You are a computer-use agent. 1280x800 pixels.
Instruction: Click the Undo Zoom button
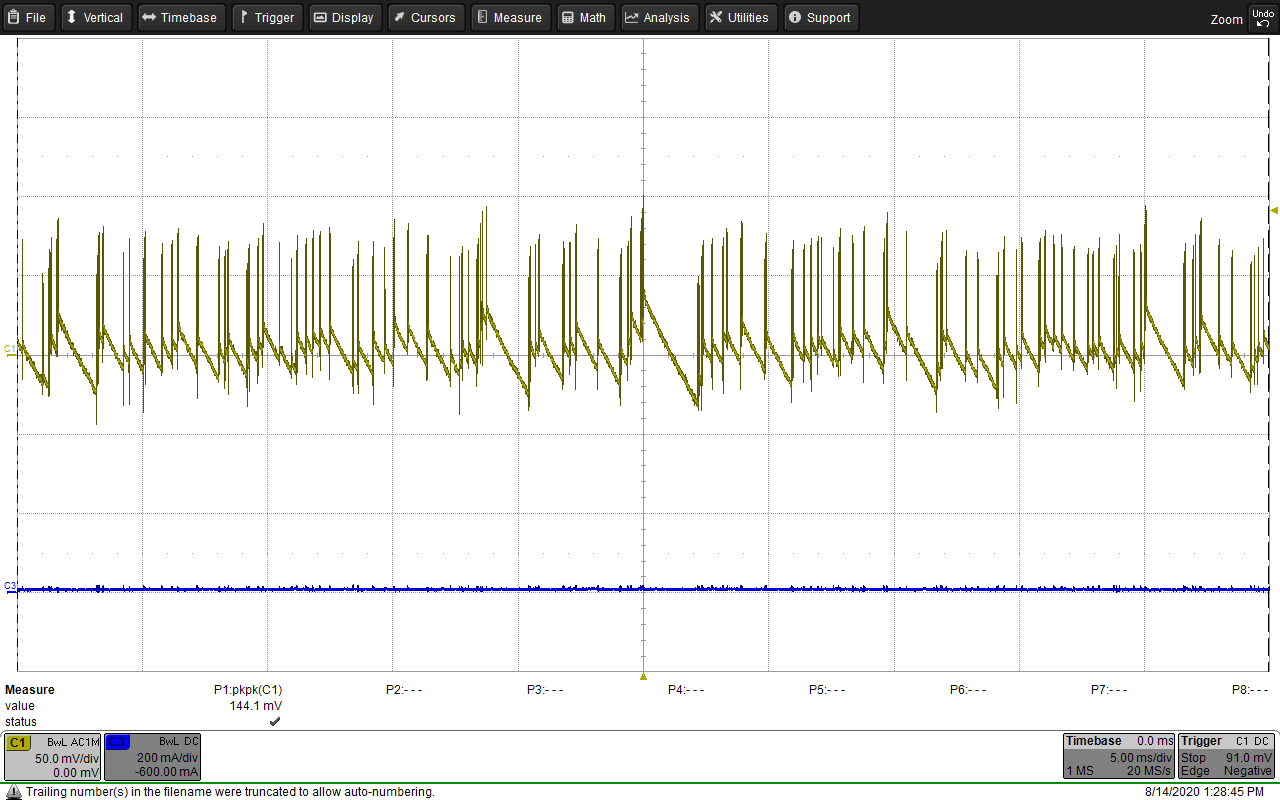coord(1263,18)
